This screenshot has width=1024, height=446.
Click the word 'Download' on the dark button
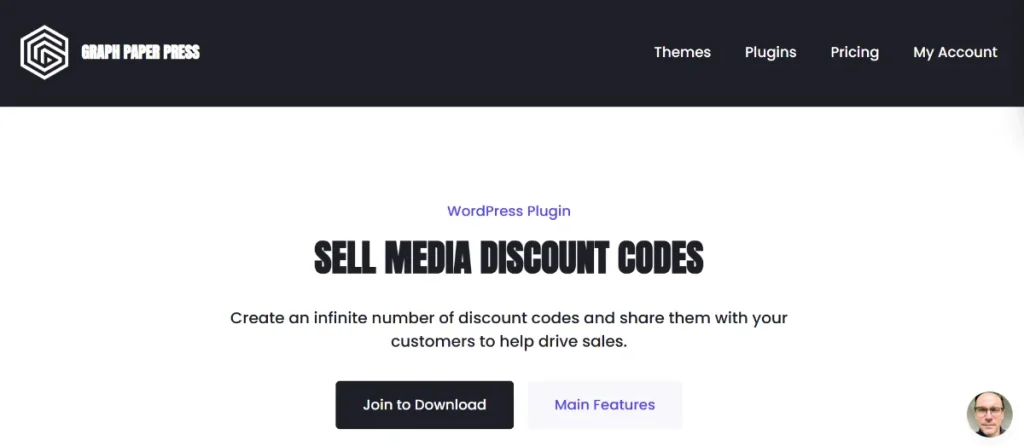[450, 405]
